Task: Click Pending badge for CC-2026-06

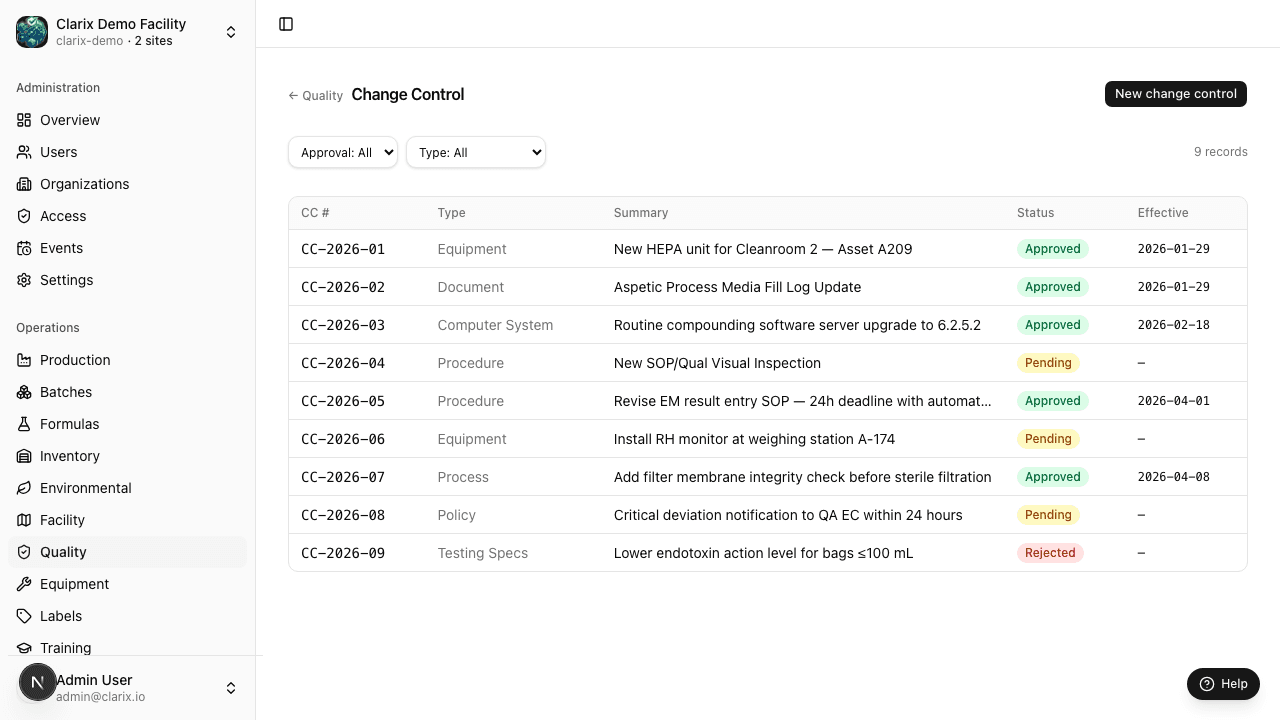Action: pyautogui.click(x=1048, y=439)
